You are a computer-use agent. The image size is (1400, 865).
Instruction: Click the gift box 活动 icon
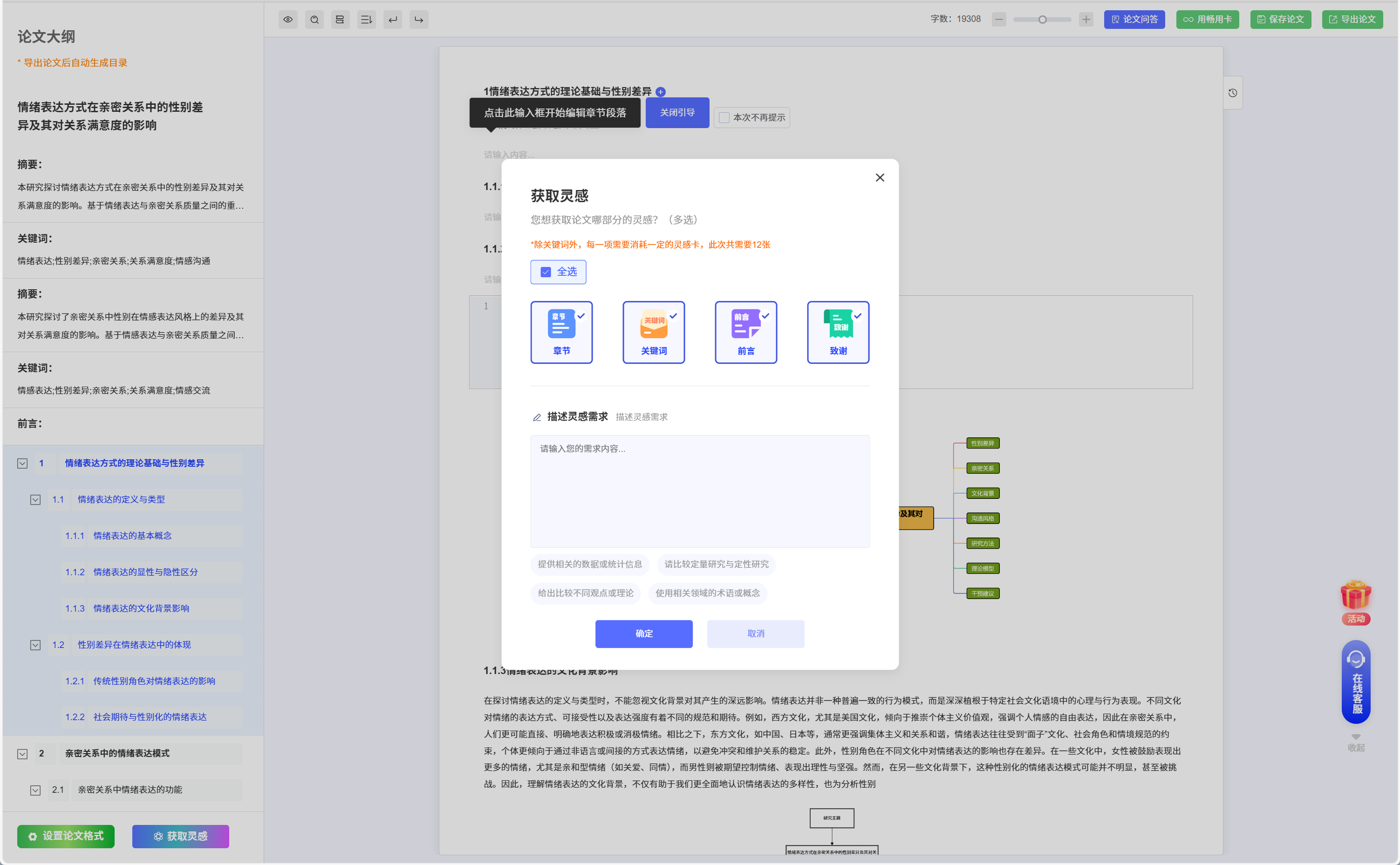1355,597
